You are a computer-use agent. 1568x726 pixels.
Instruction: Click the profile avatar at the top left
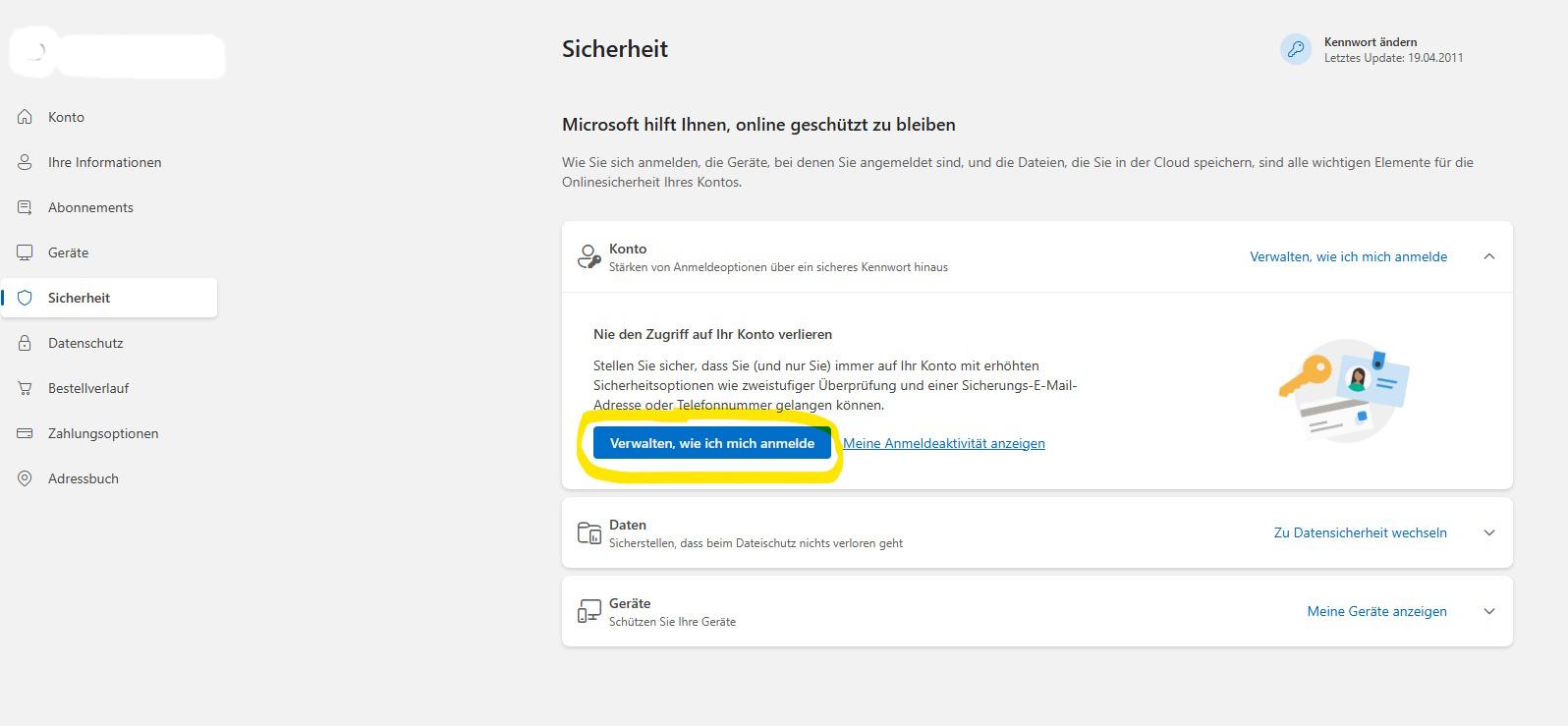click(32, 52)
